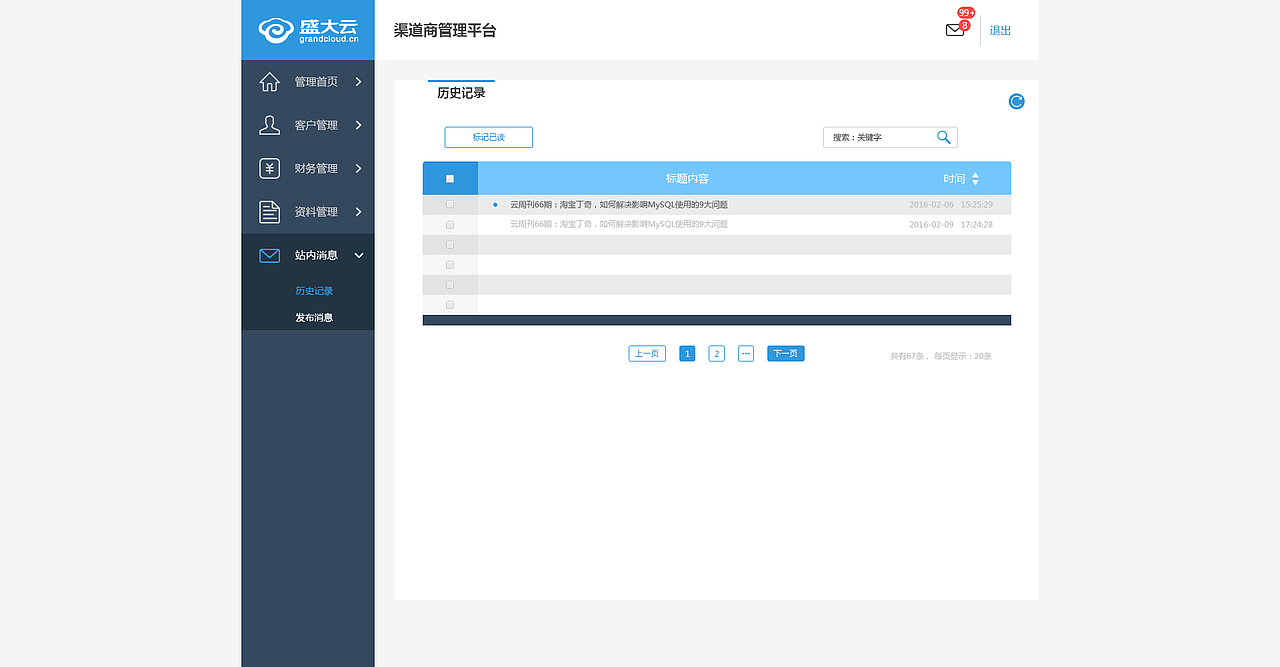The width and height of the screenshot is (1280, 667).
Task: Click the house icon beside 管理首页
Action: tap(269, 82)
